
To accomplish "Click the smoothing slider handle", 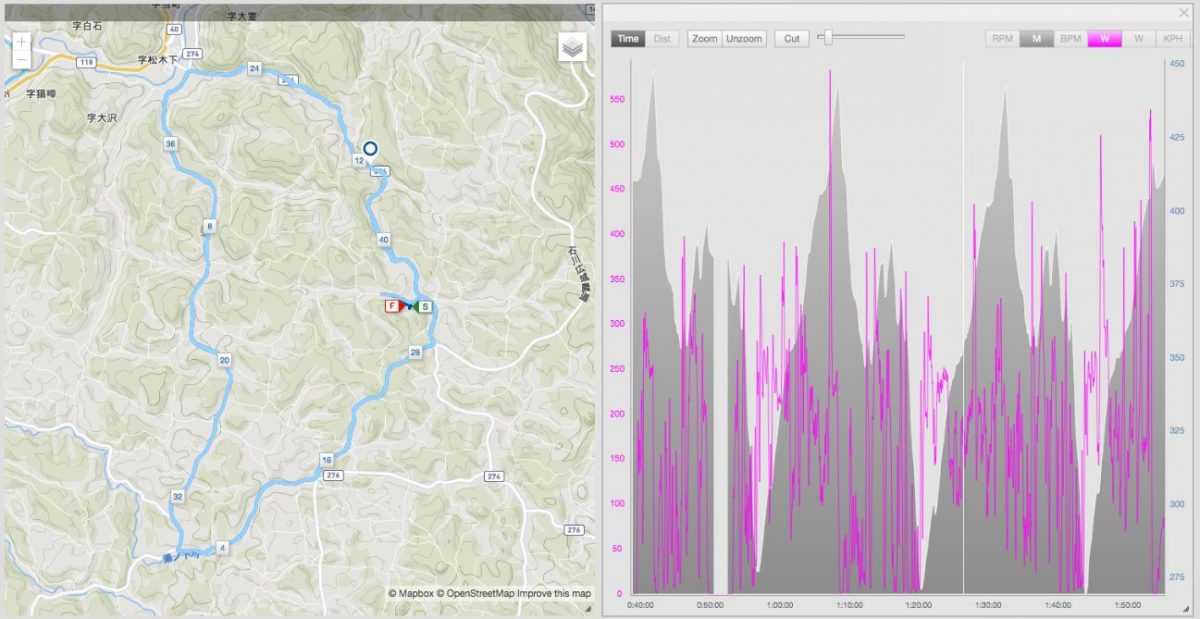I will [827, 37].
